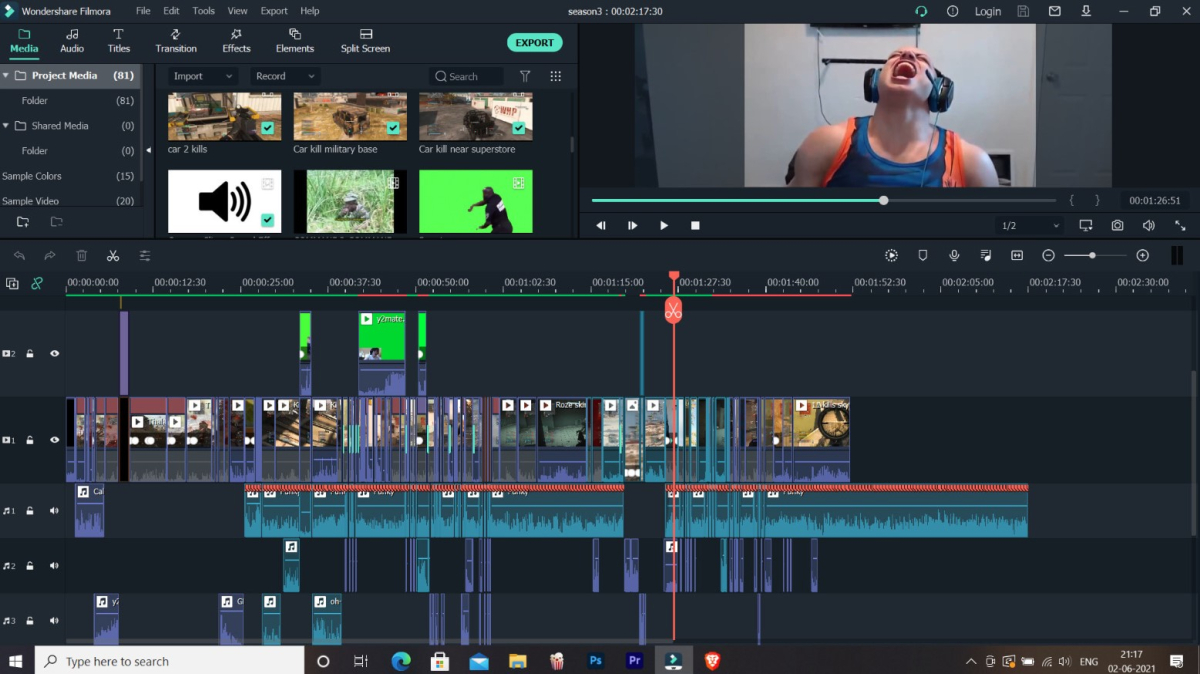Hide video track 2 with eye icon
Image resolution: width=1200 pixels, height=674 pixels.
(54, 353)
